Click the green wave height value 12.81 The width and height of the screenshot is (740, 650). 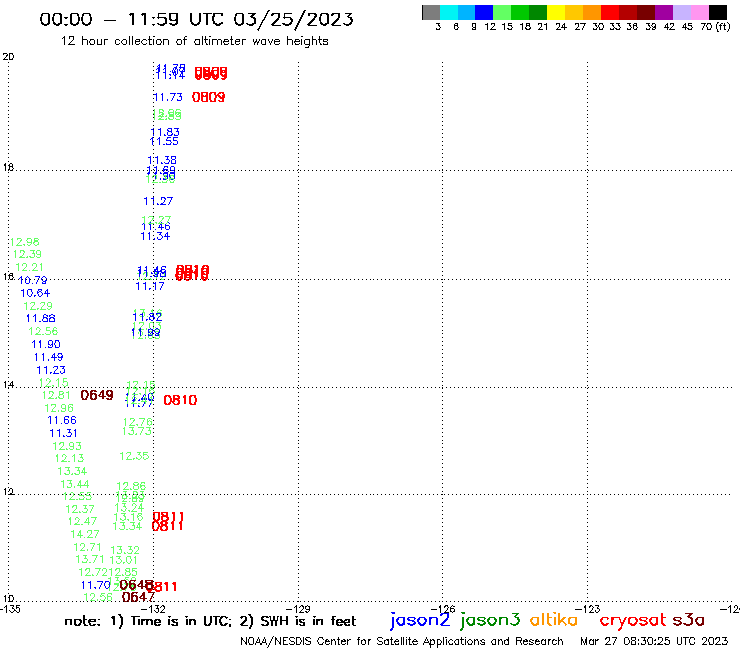[x=56, y=395]
